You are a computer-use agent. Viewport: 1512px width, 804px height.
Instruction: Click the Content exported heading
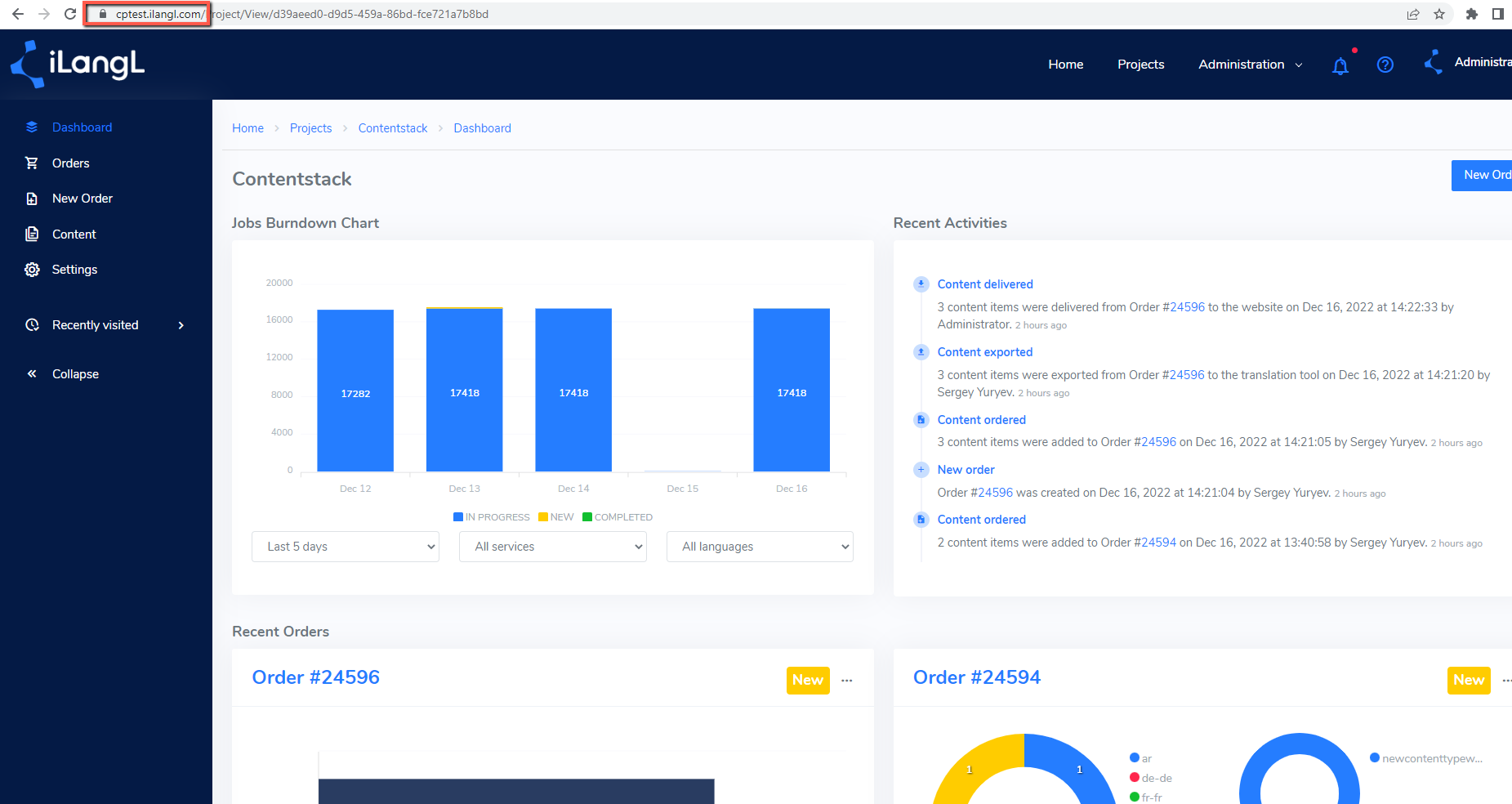[x=985, y=352]
